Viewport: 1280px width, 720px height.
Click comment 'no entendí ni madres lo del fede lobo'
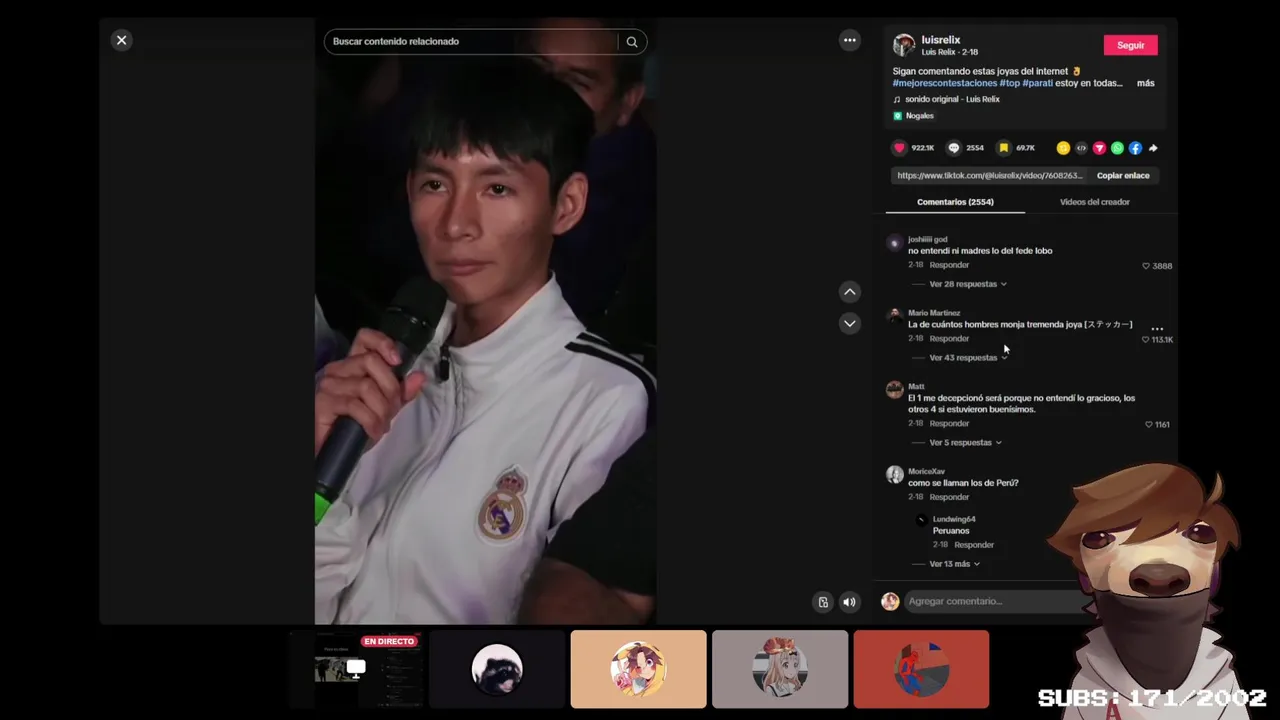(x=980, y=251)
